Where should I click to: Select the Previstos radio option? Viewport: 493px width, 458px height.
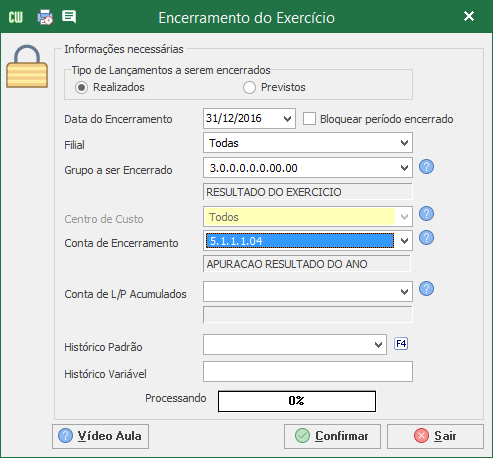tap(249, 88)
